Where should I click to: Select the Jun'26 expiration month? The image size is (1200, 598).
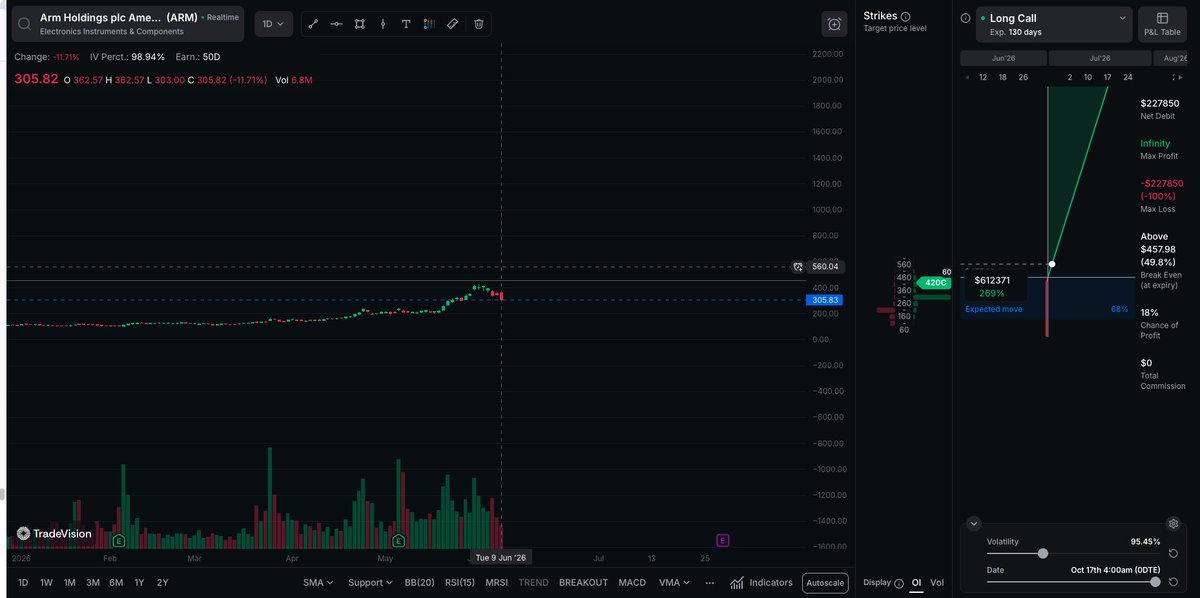pos(1003,59)
